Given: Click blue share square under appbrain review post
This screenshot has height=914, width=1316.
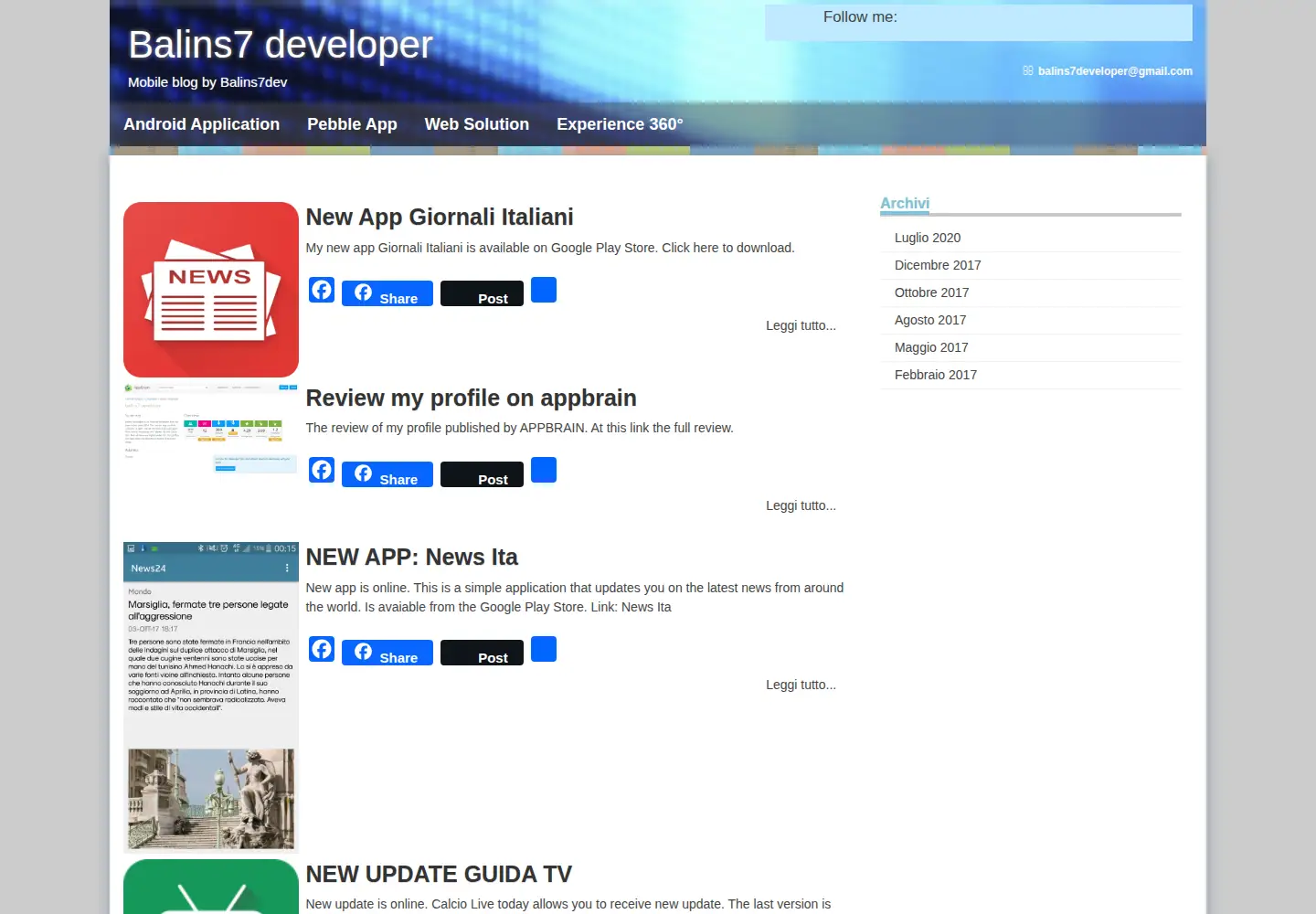Looking at the screenshot, I should click(x=544, y=470).
